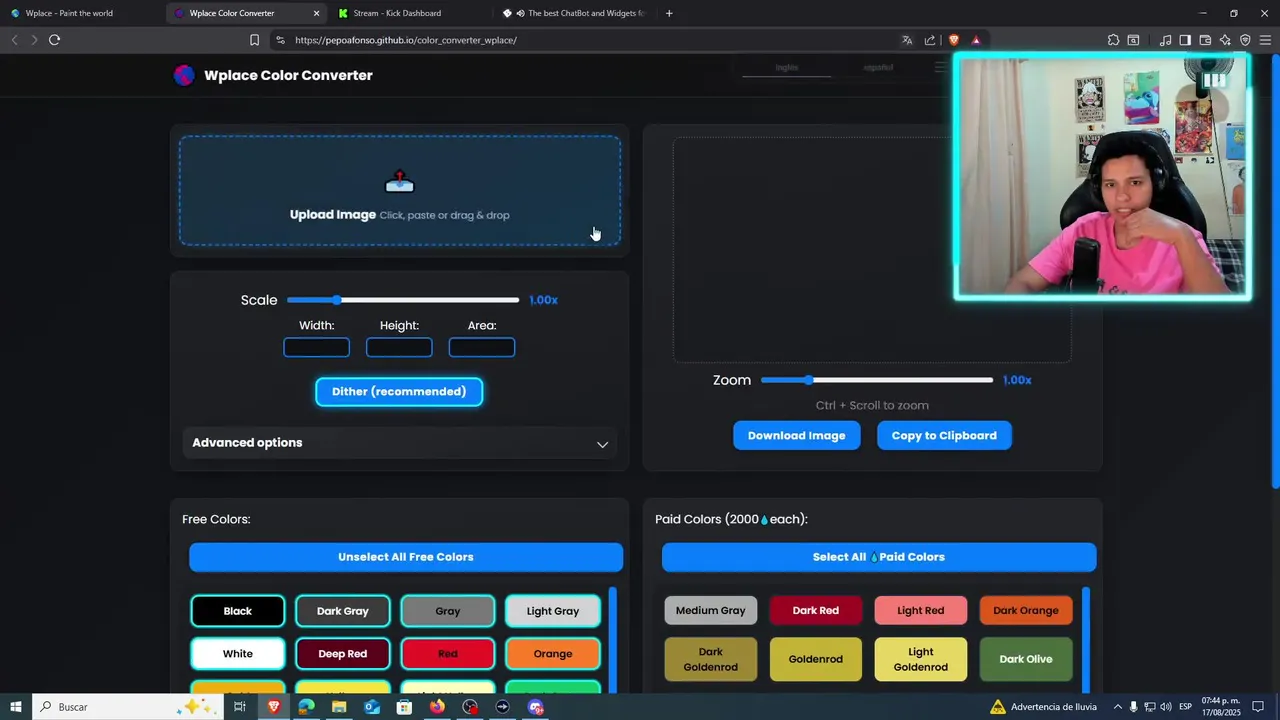The width and height of the screenshot is (1280, 720).
Task: Select the Light Red paid color
Action: 921,611
